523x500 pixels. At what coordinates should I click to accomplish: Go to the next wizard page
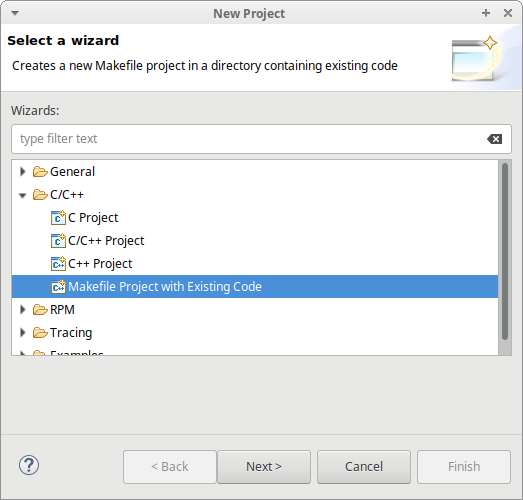click(264, 467)
